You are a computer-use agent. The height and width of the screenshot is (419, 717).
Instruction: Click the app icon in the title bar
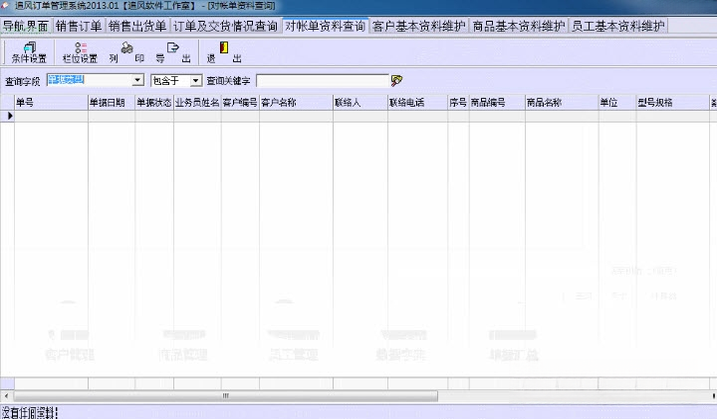coord(5,5)
